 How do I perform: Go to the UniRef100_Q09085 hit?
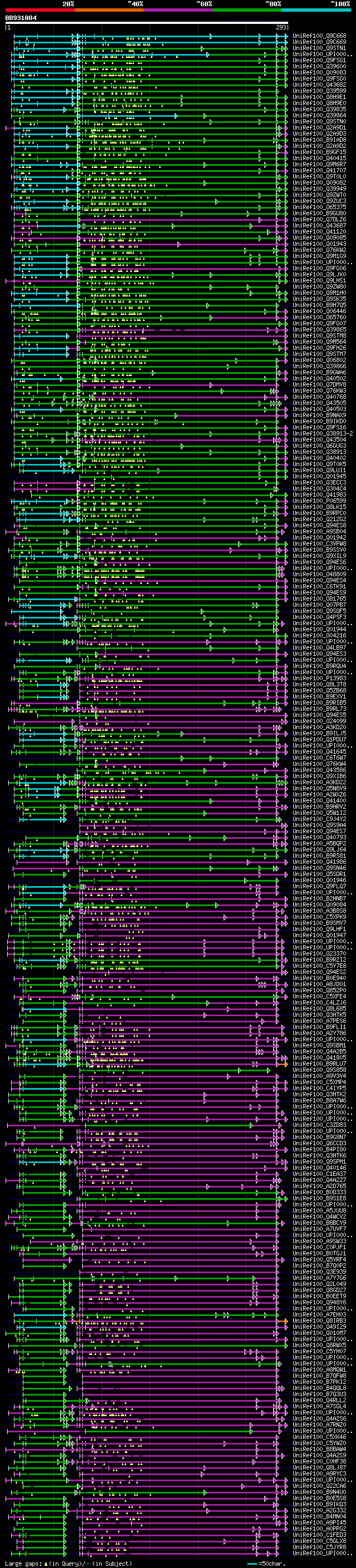tap(319, 238)
